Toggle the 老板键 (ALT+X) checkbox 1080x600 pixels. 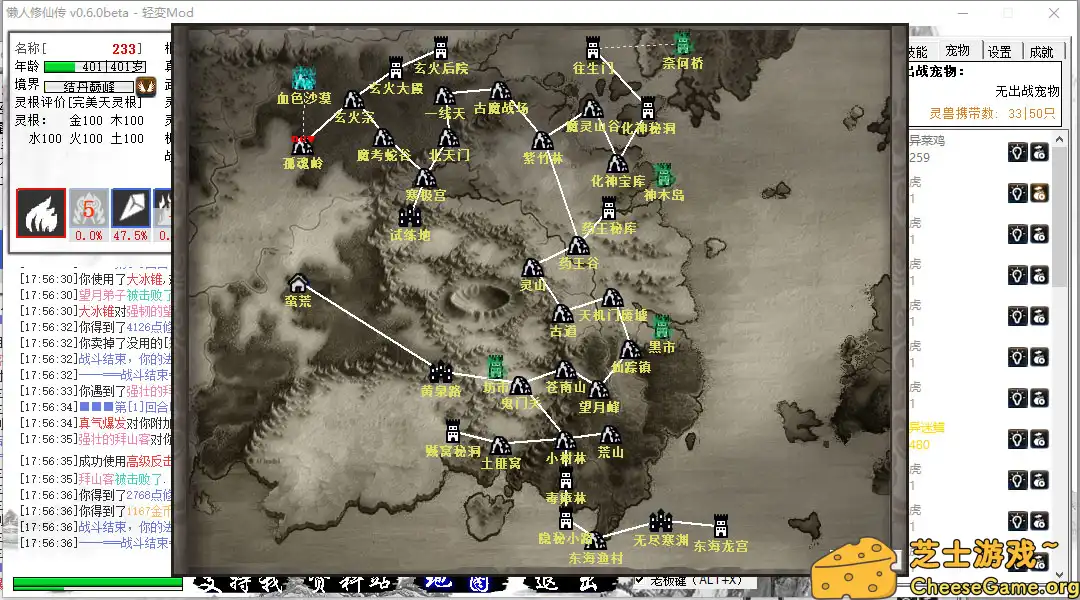[x=641, y=580]
